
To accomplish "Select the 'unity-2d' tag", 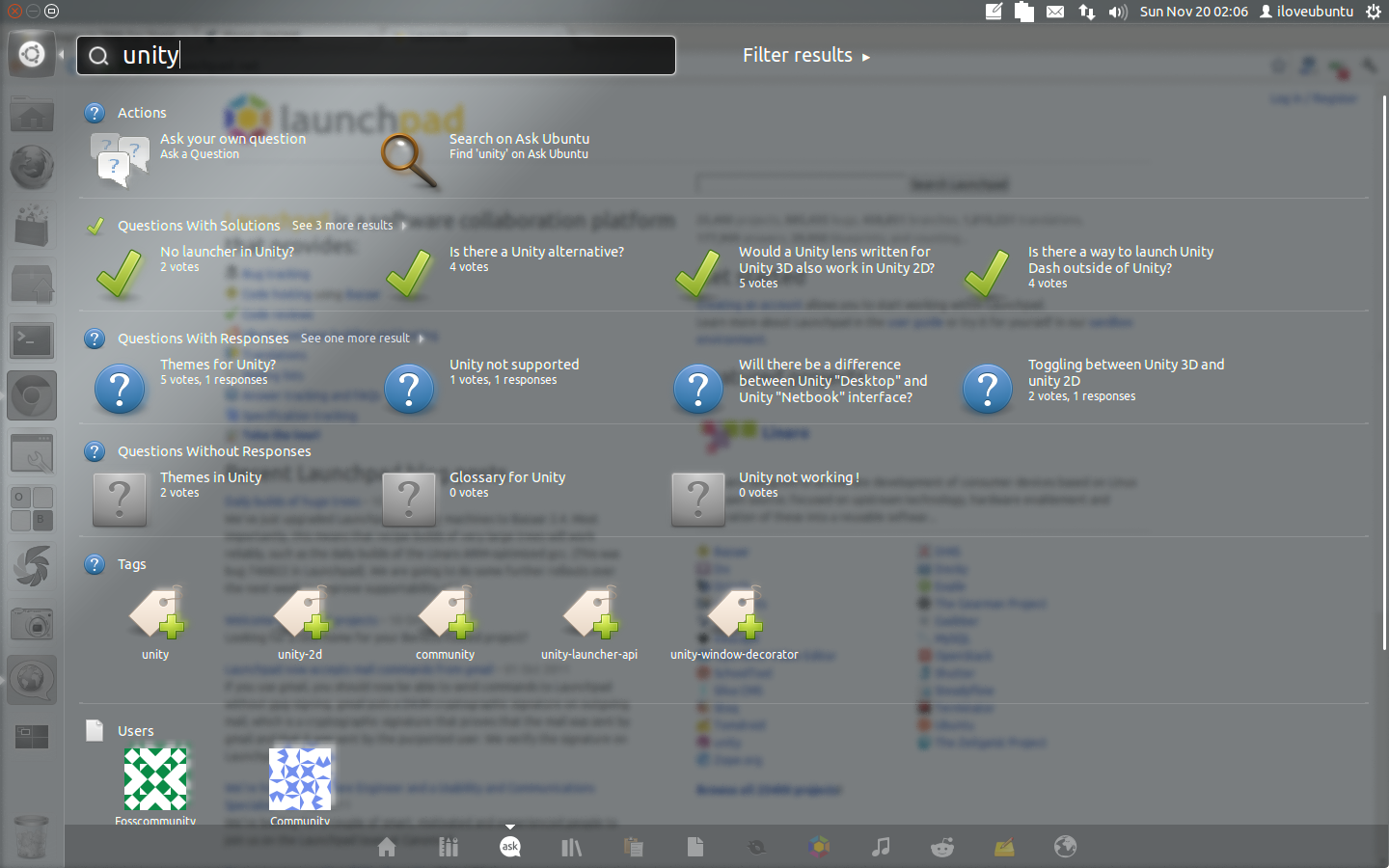I will (300, 623).
